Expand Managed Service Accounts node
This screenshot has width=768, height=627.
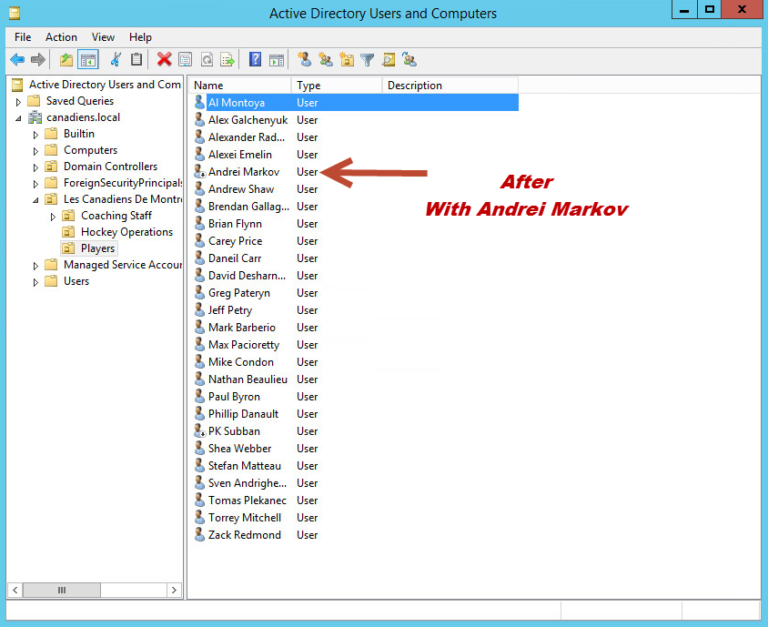pyautogui.click(x=35, y=266)
